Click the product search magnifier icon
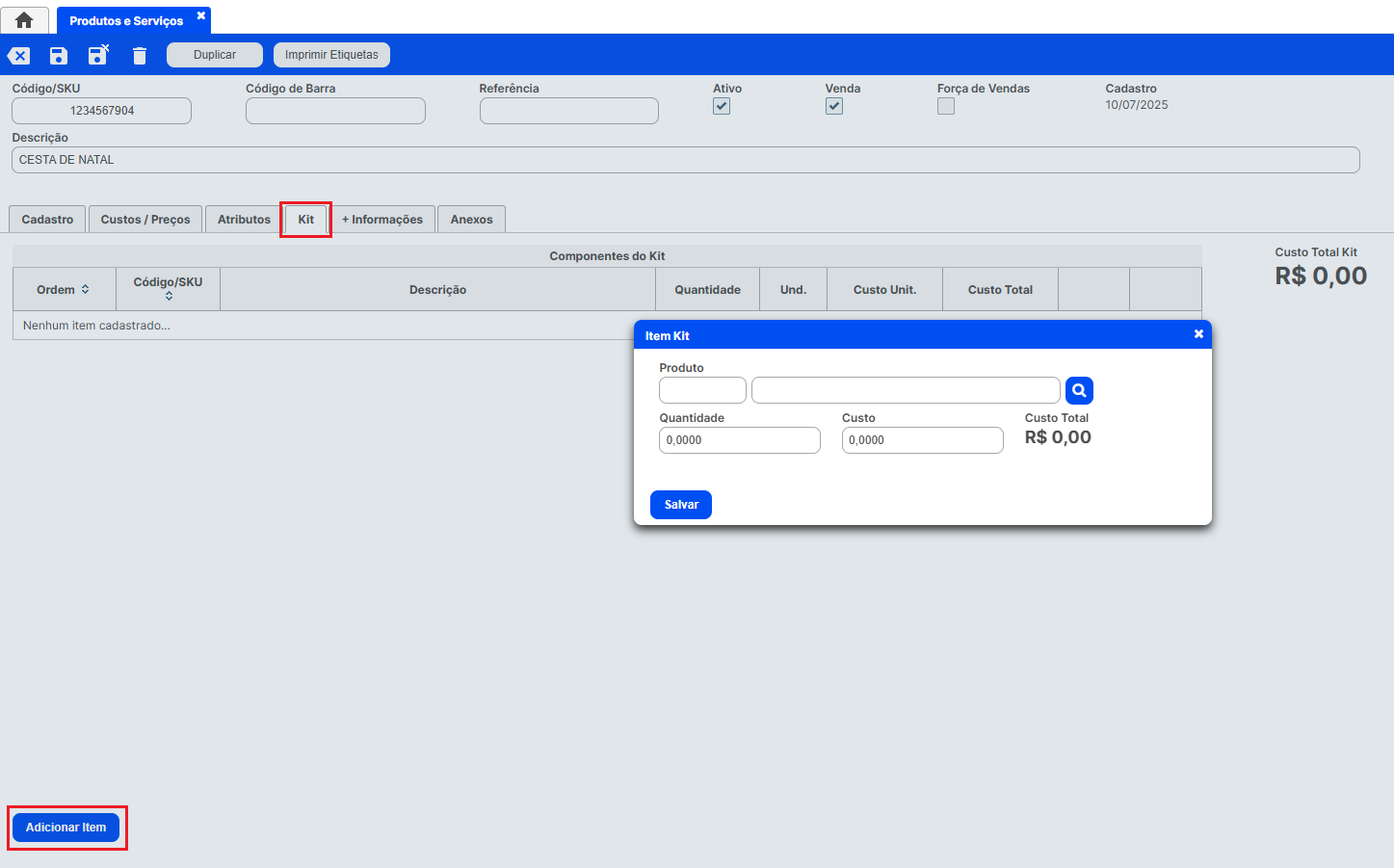 coord(1079,390)
